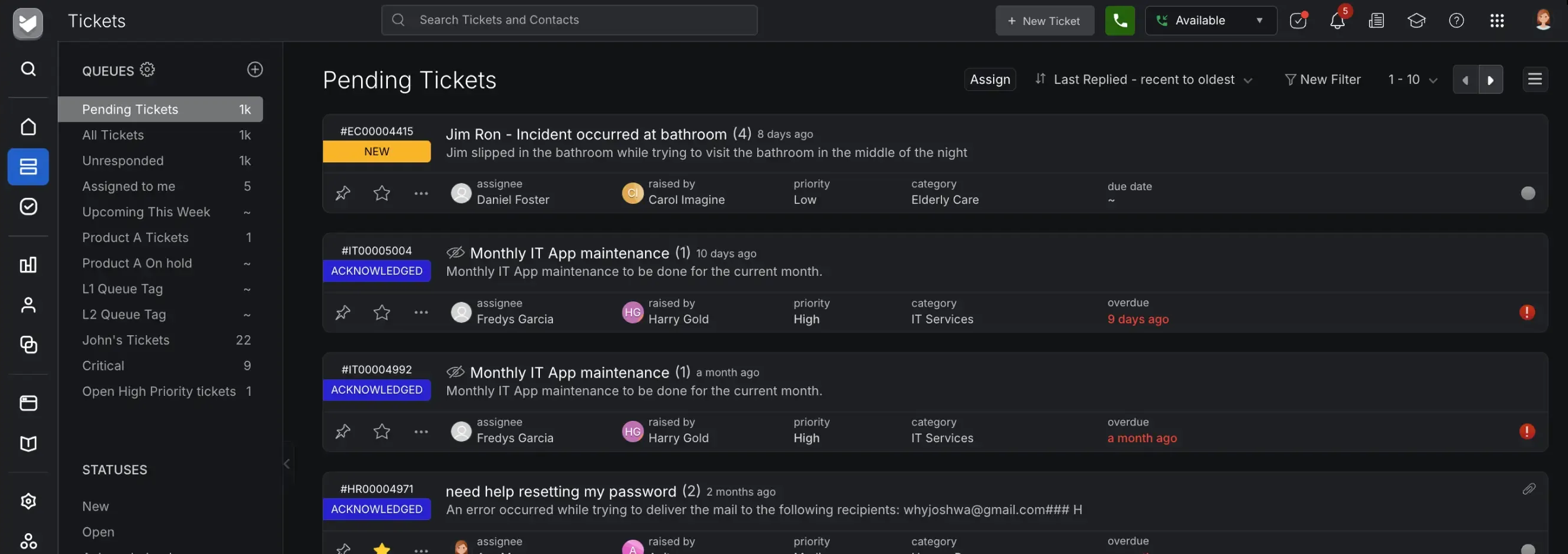Open the queue settings gear next to QUEUES
The image size is (1568, 554).
pos(147,70)
